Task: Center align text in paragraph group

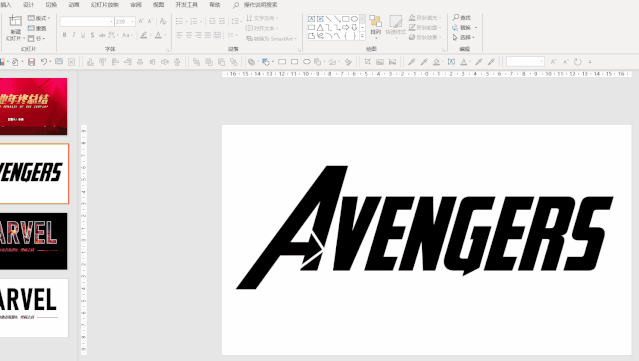Action: (189, 35)
